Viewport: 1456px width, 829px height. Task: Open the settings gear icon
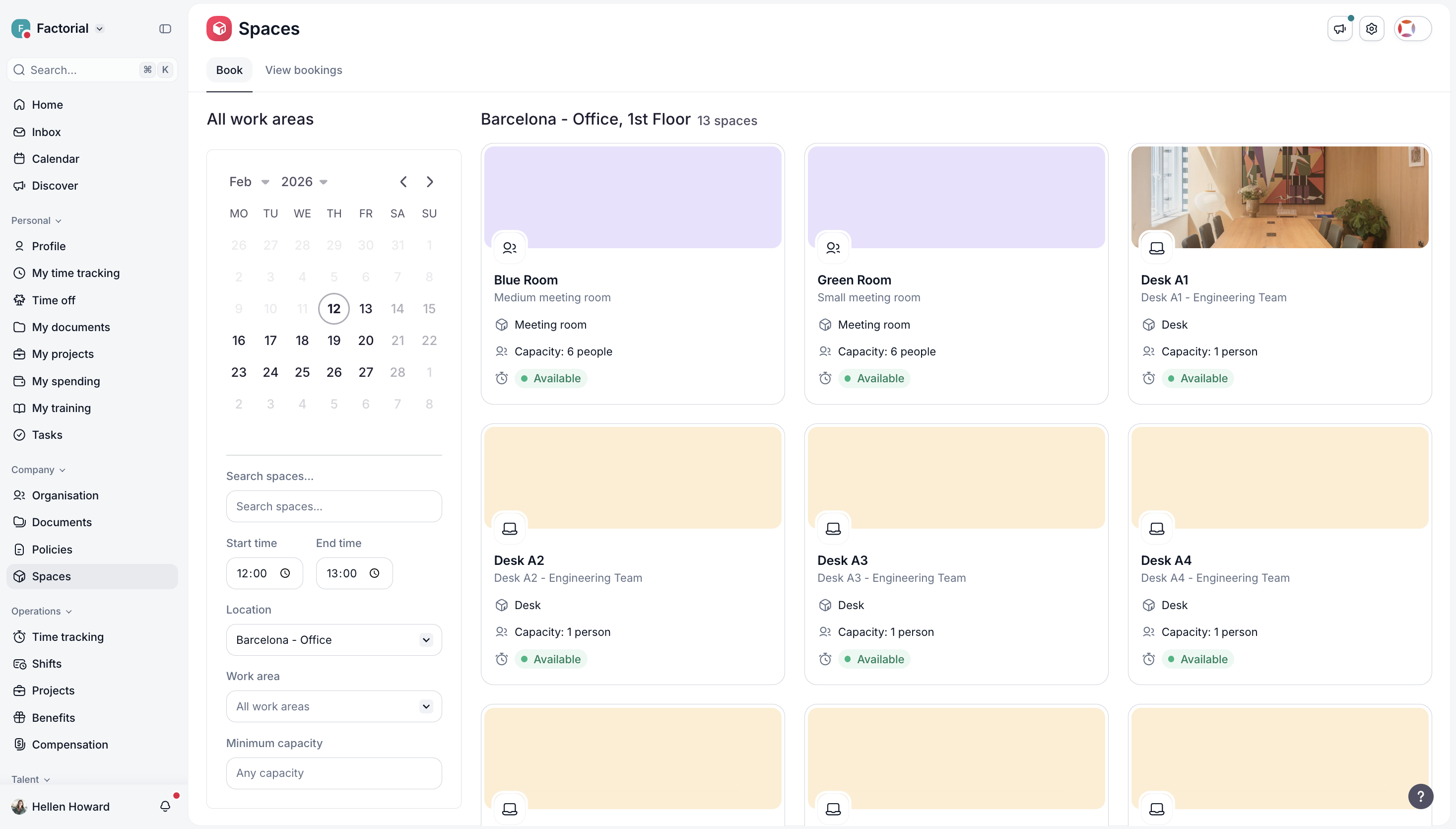tap(1371, 28)
